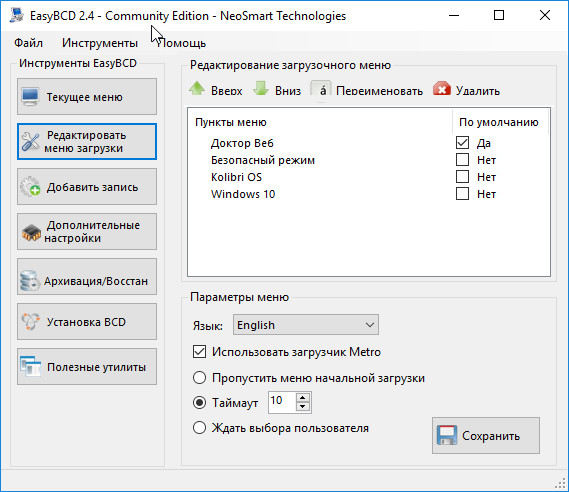Open Установка BCD section
569x492 pixels.
pyautogui.click(x=87, y=322)
